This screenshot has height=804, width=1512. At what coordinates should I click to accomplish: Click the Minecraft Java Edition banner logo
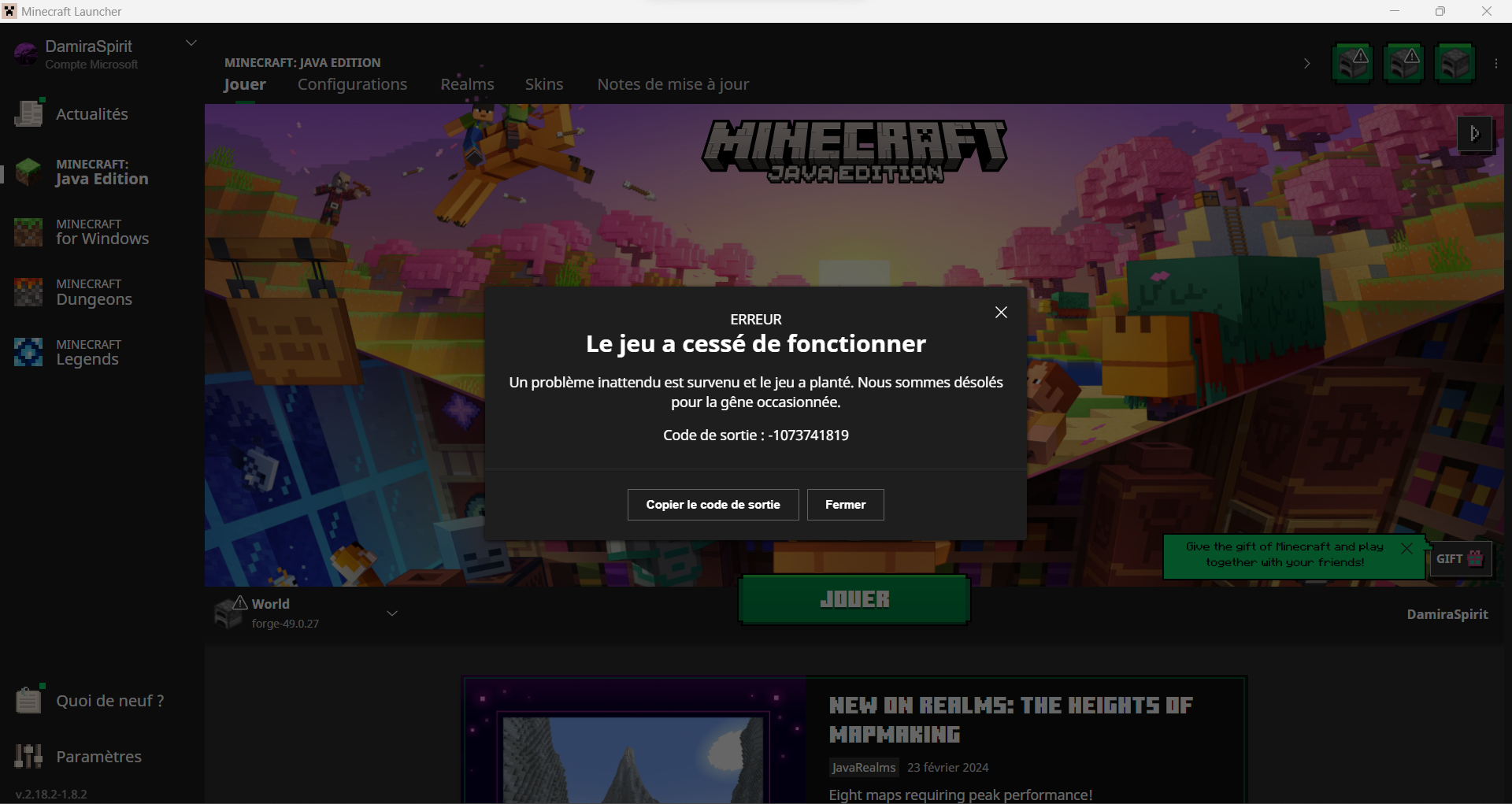(854, 151)
